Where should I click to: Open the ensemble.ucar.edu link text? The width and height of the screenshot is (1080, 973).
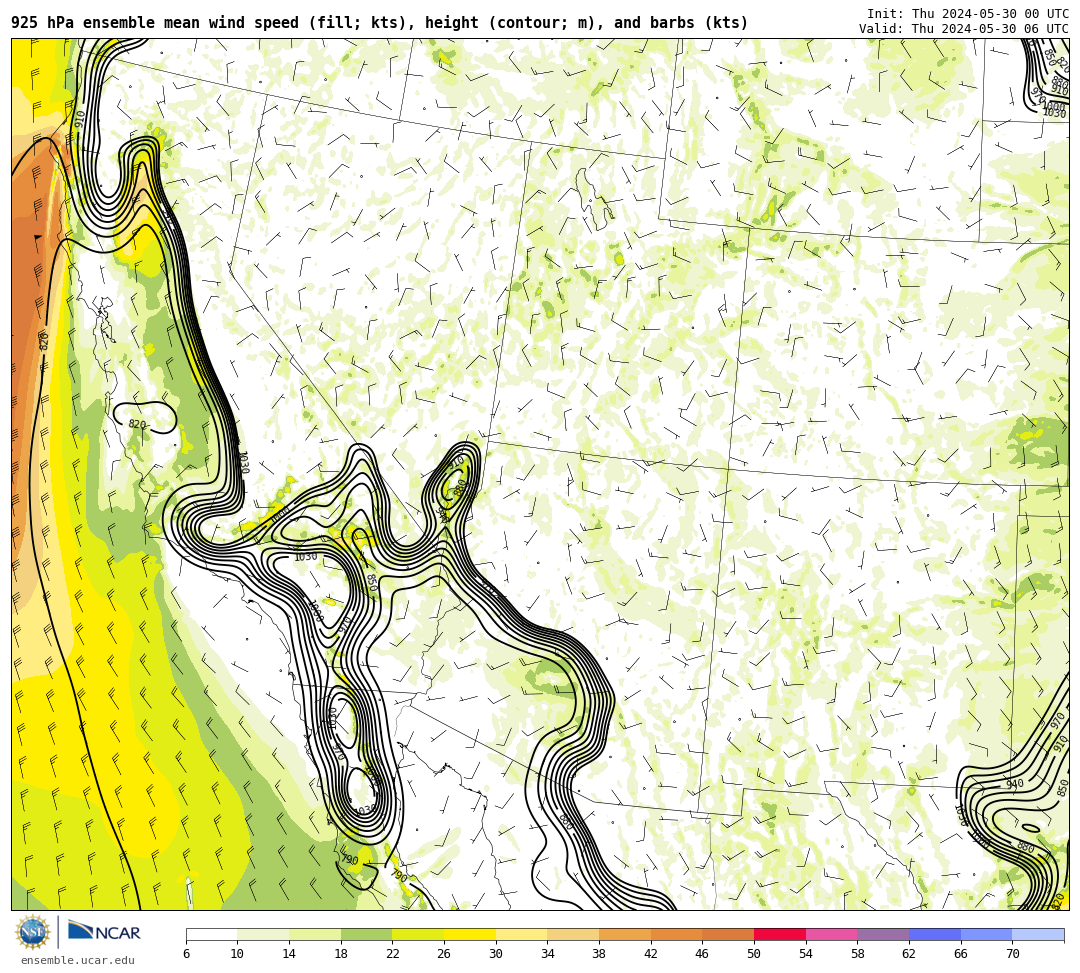(78, 960)
